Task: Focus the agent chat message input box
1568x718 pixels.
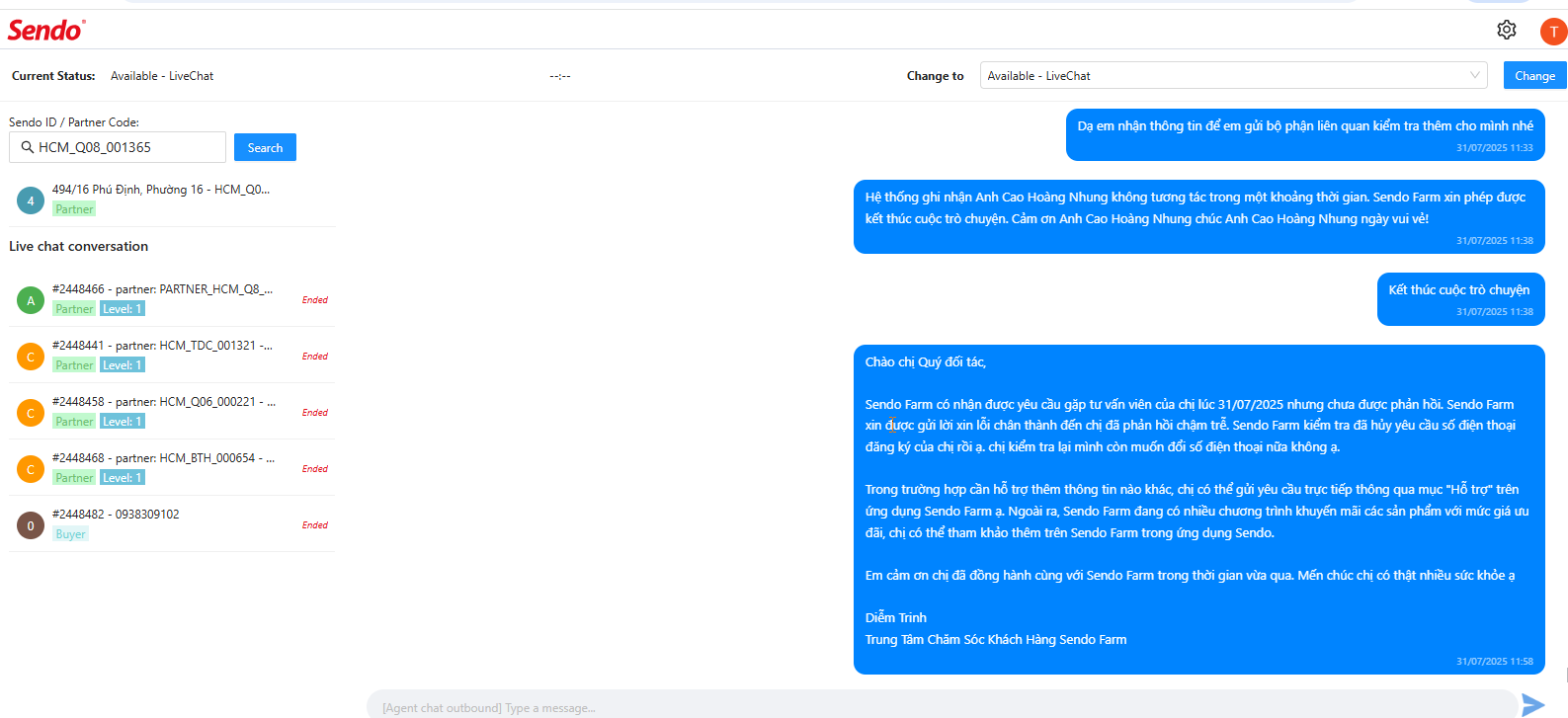Action: coord(942,705)
